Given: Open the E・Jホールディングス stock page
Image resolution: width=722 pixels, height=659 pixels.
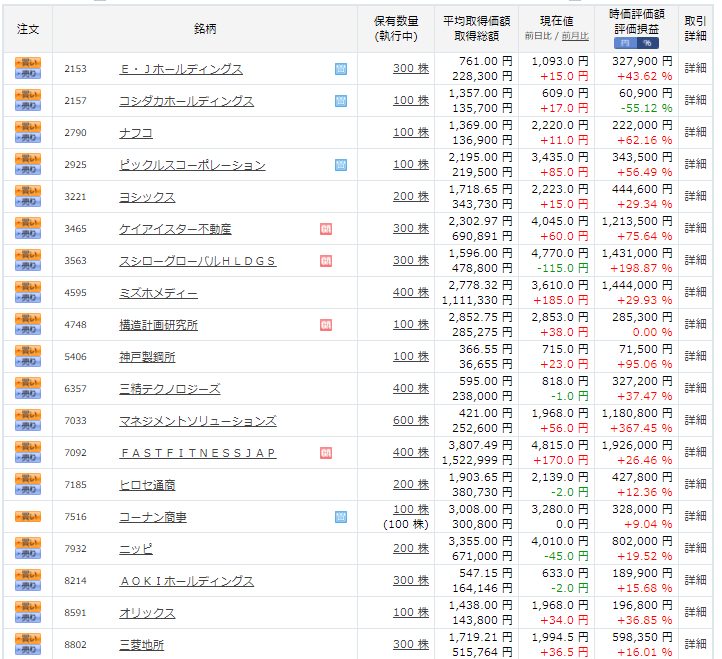Looking at the screenshot, I should (181, 69).
